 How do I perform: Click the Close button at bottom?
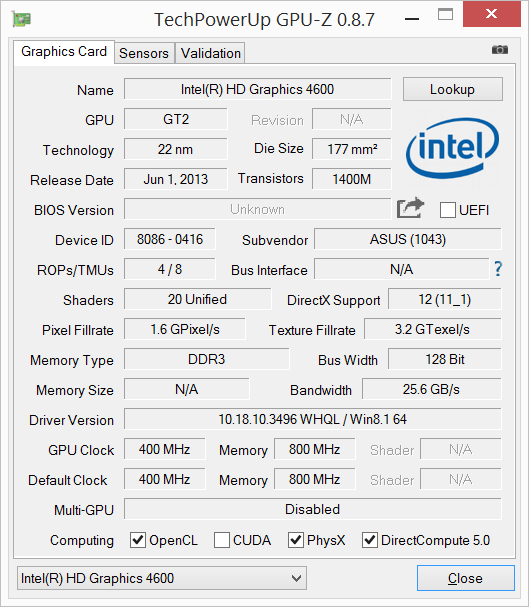pyautogui.click(x=466, y=578)
